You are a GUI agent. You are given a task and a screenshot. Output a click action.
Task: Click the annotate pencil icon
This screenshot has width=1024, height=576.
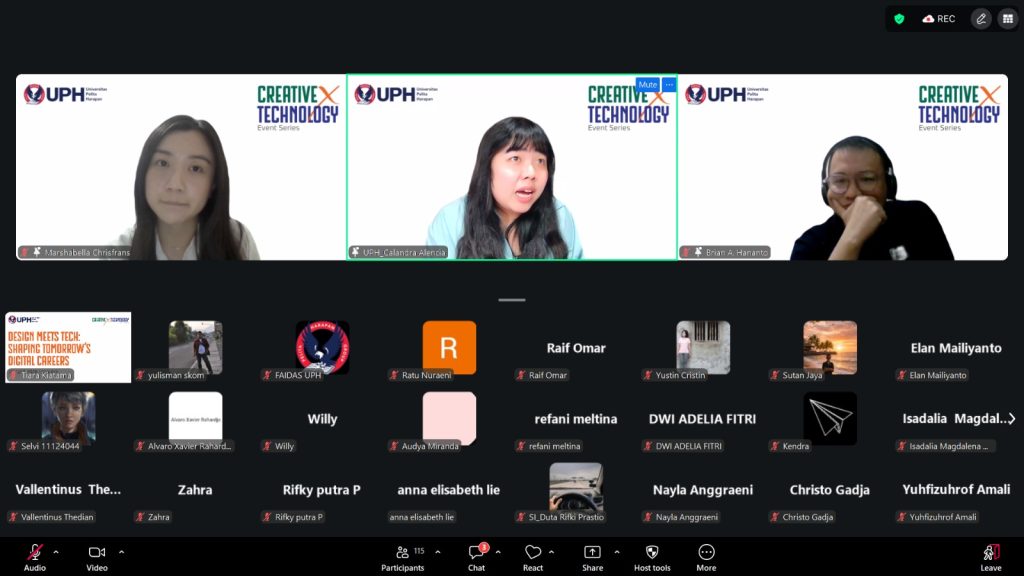tap(981, 19)
